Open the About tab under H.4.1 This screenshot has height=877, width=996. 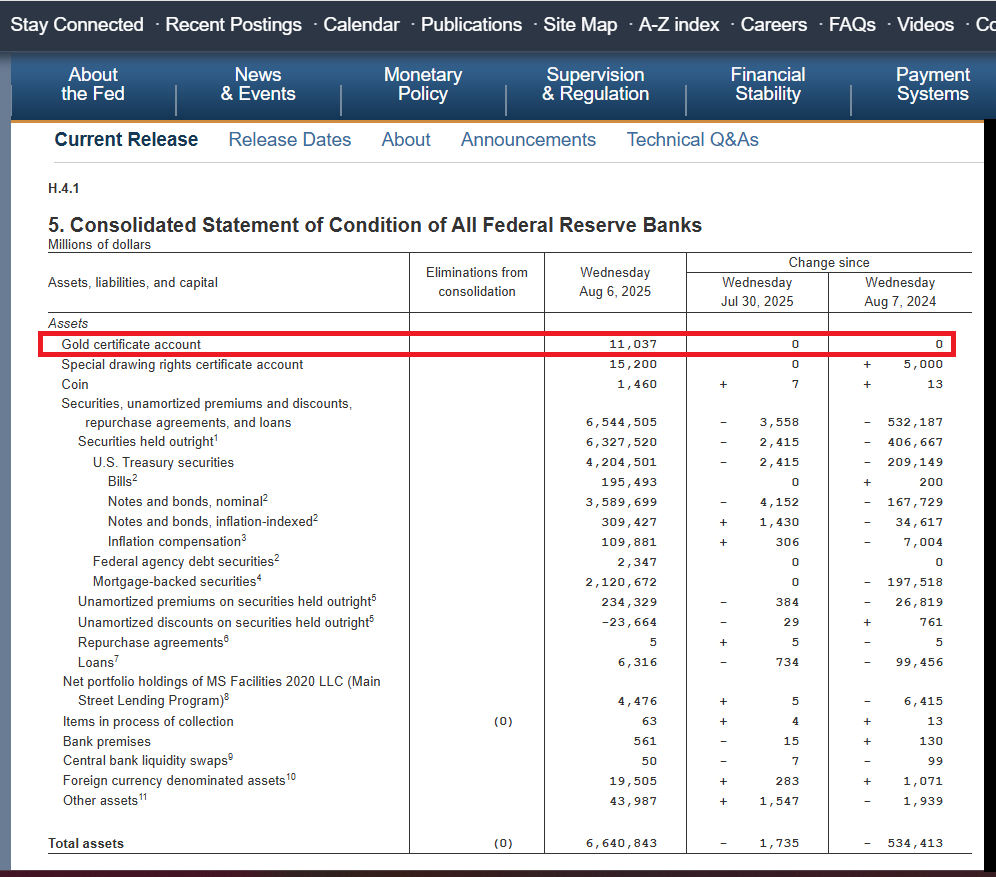pos(406,140)
